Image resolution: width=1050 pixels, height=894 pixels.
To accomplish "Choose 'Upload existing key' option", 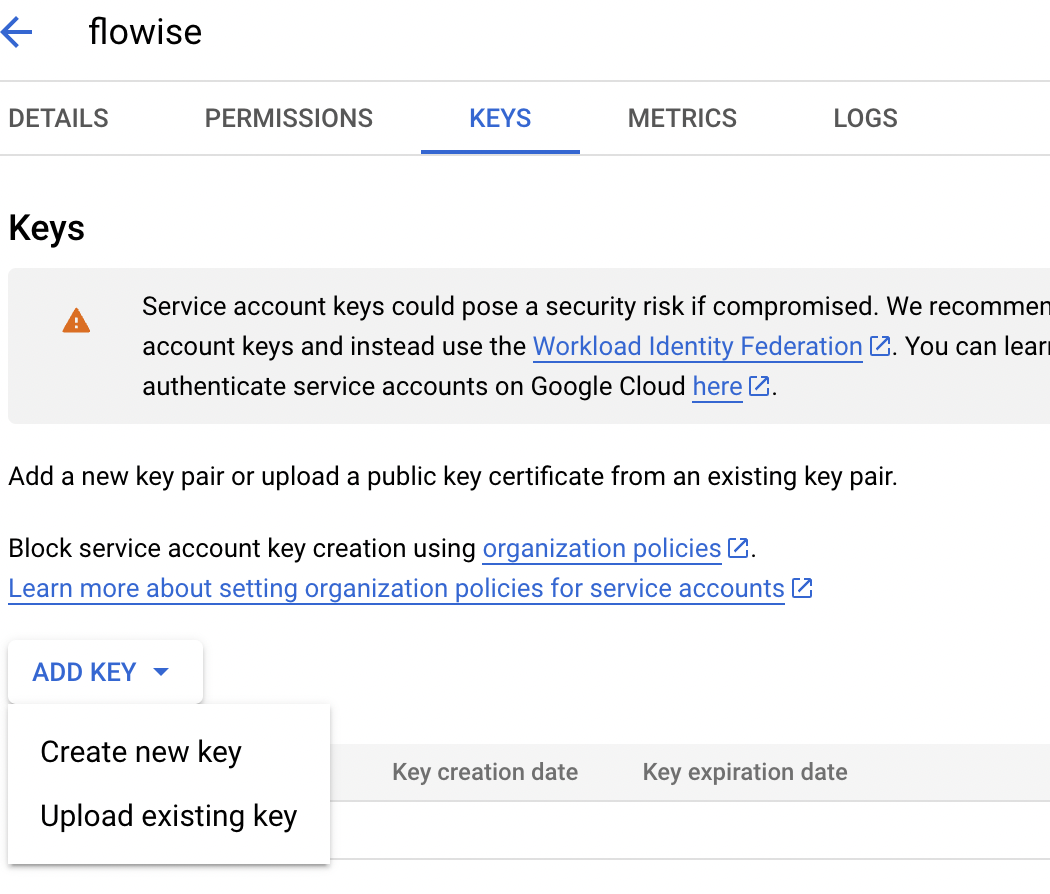I will 169,816.
